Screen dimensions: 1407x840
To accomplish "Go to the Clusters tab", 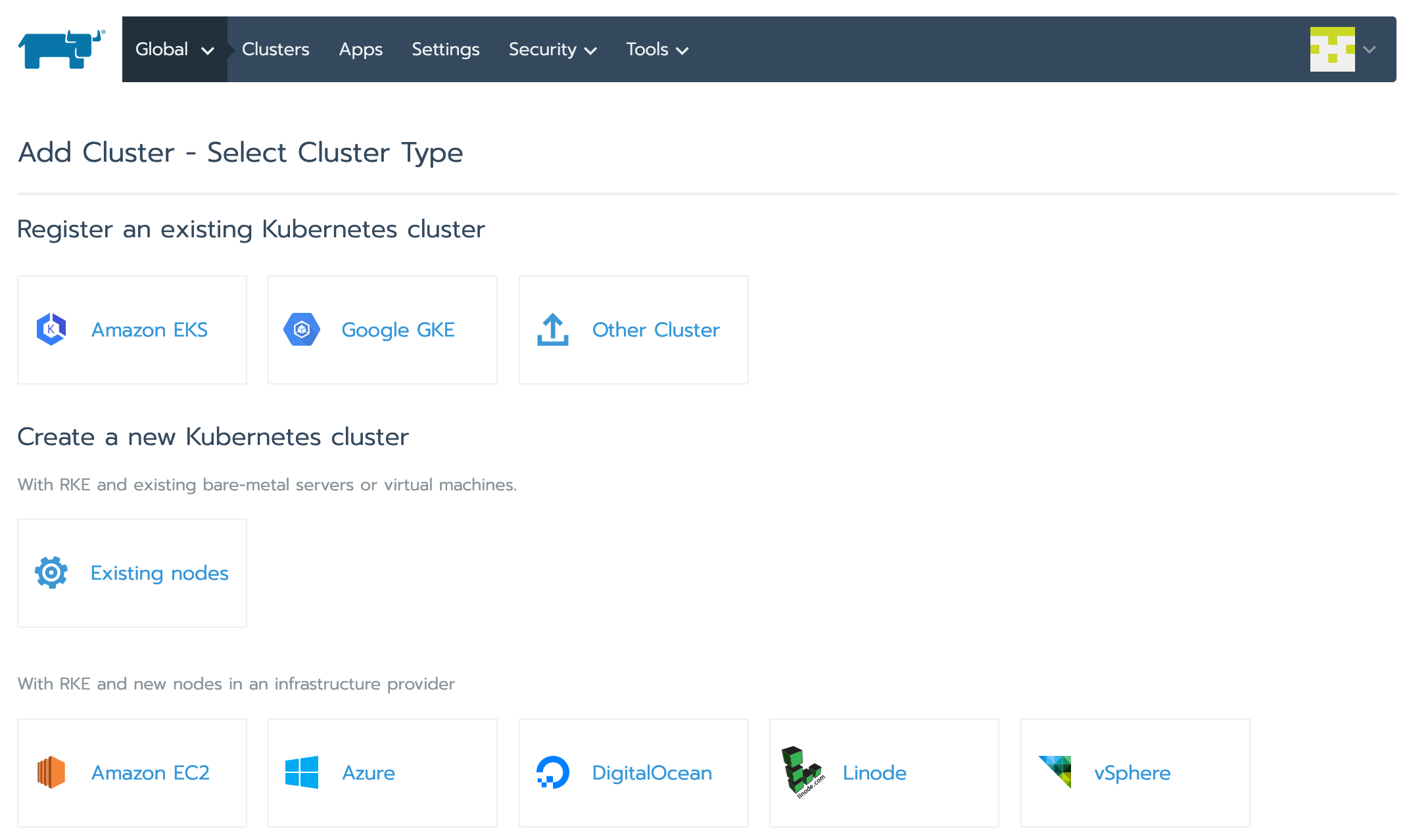I will pyautogui.click(x=275, y=49).
